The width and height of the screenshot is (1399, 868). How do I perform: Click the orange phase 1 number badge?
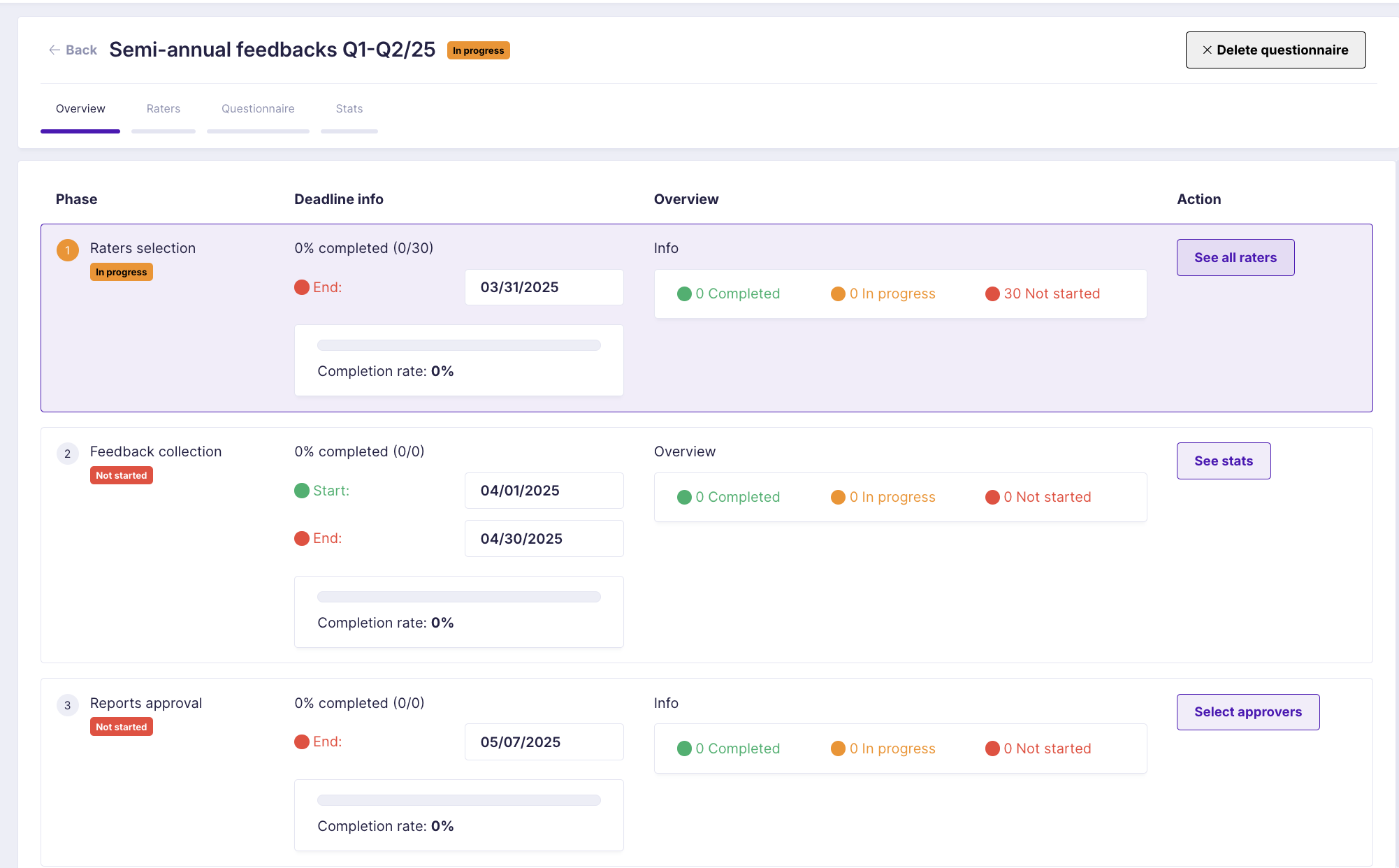click(x=68, y=249)
